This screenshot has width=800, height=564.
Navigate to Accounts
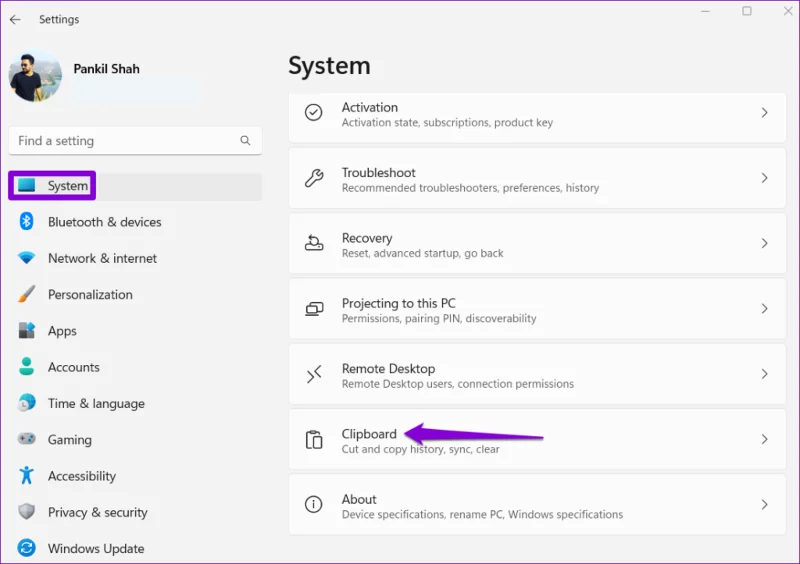[x=135, y=367]
